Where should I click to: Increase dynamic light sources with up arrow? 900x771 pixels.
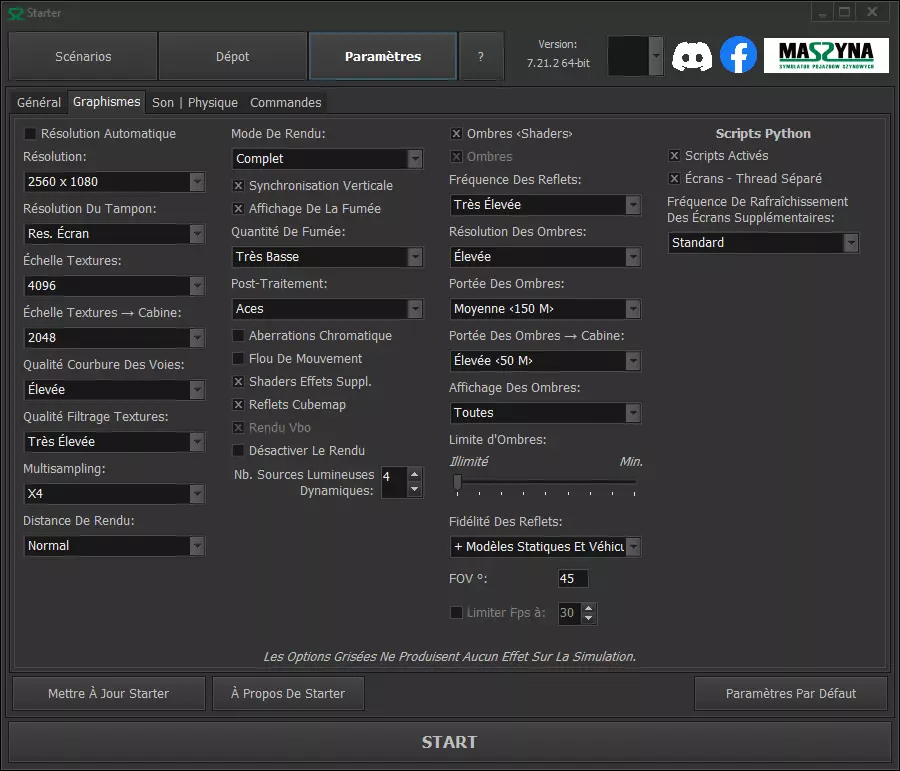click(414, 475)
